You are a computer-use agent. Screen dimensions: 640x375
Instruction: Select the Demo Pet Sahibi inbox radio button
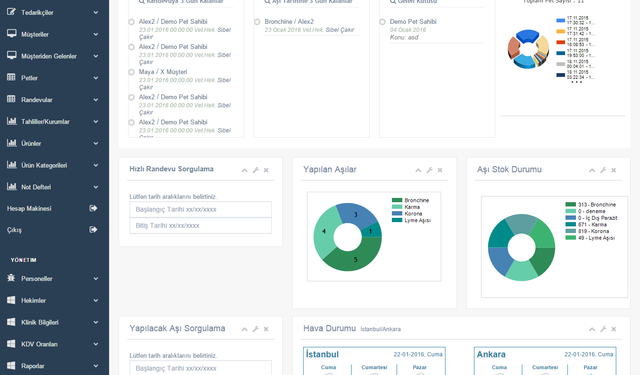(382, 22)
